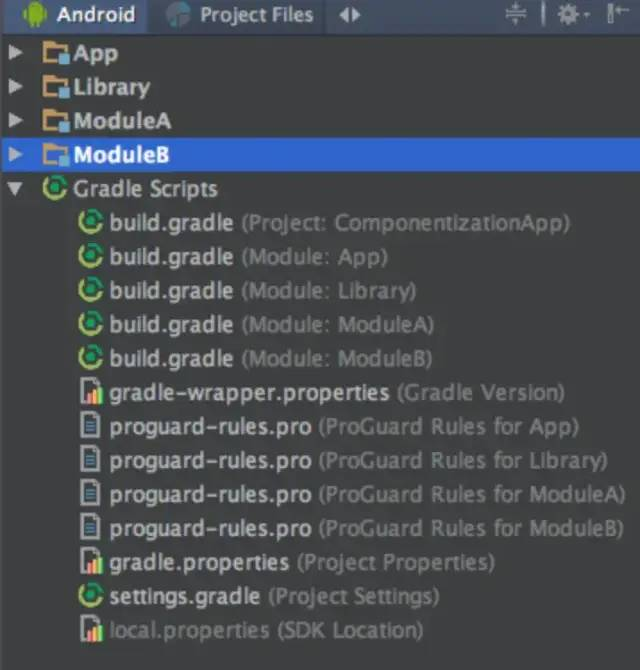Click the ModuleA folder icon

click(56, 120)
